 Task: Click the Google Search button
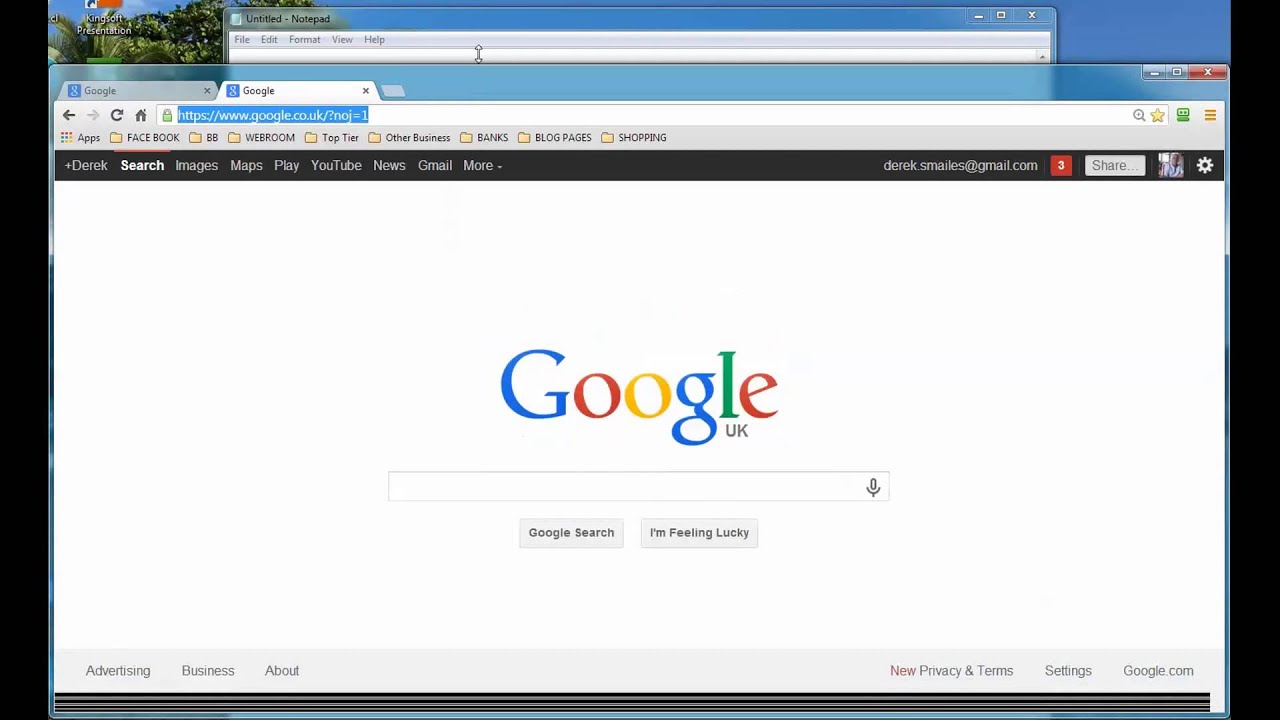click(571, 533)
